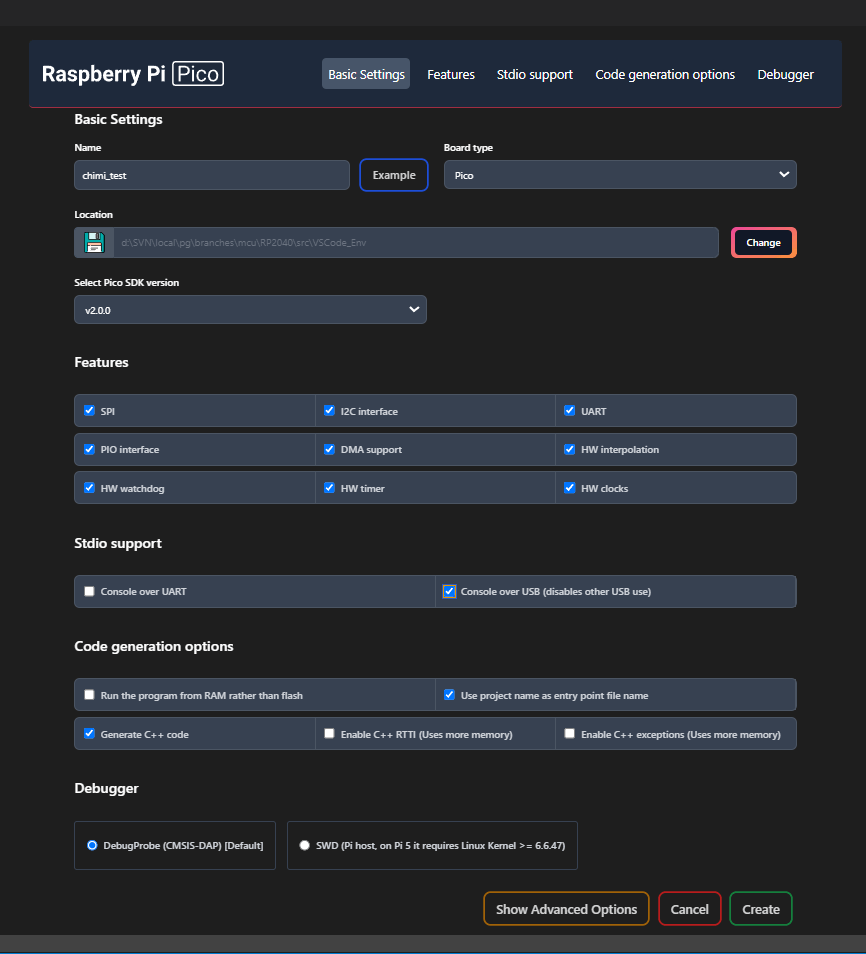Expand the Pico SDK version dropdown

(250, 310)
